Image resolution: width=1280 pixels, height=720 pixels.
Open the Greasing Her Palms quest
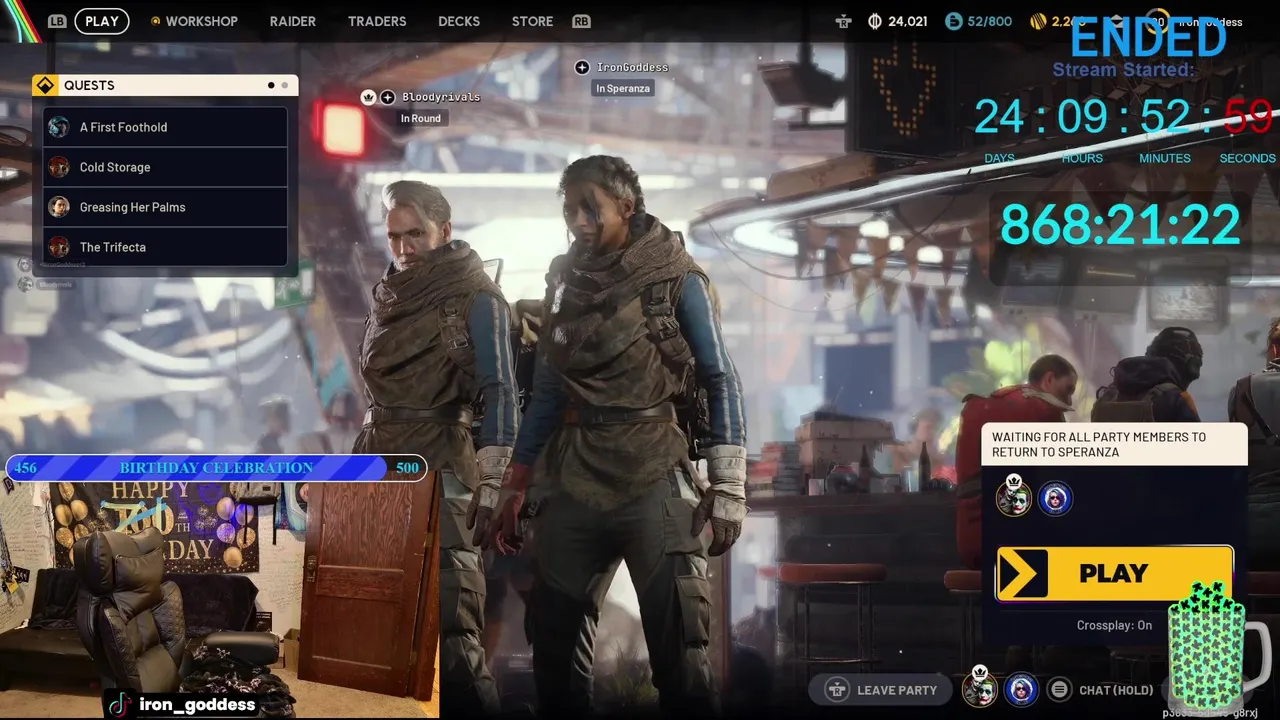166,207
